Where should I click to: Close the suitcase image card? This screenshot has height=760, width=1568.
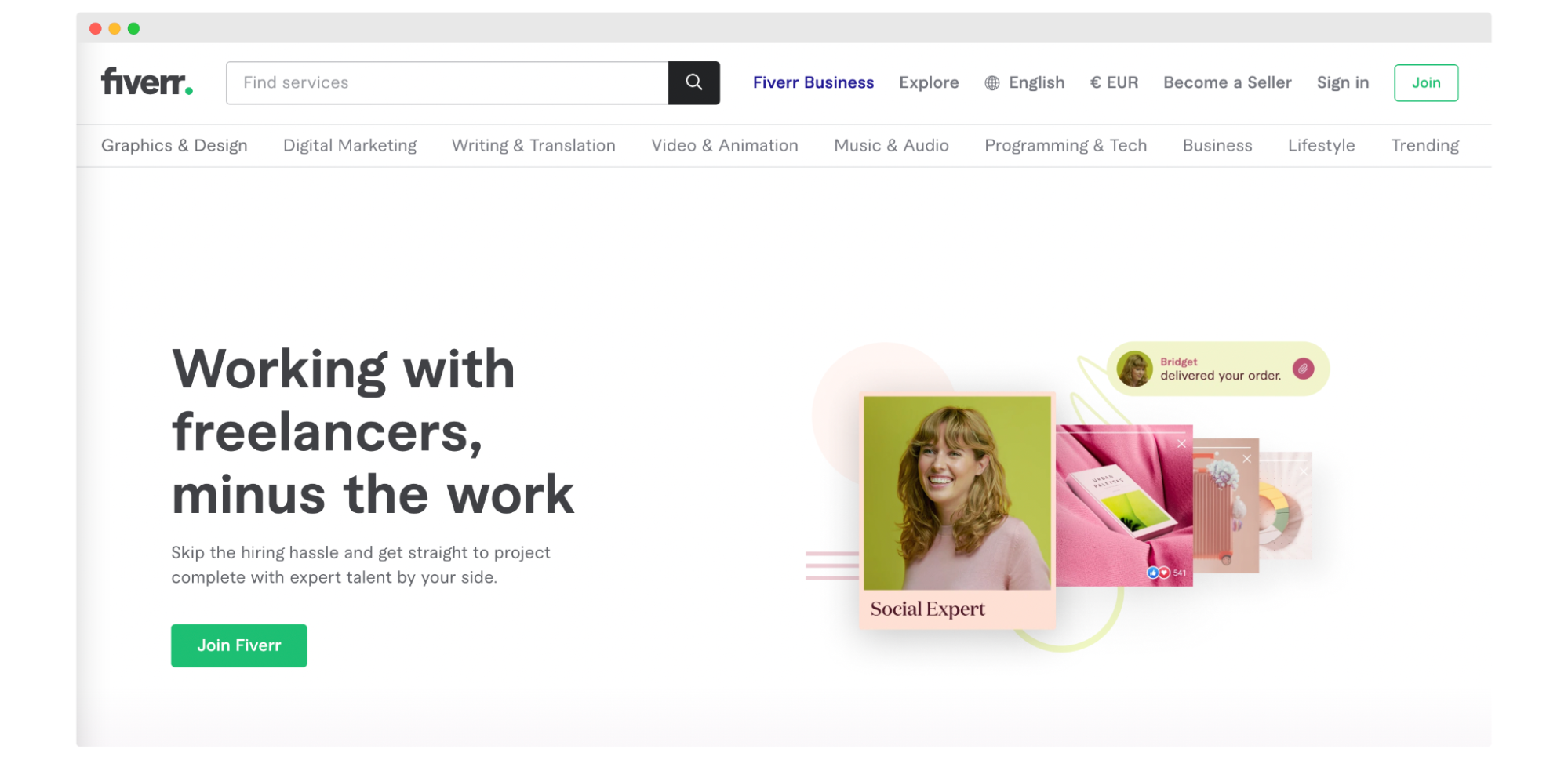[1246, 459]
